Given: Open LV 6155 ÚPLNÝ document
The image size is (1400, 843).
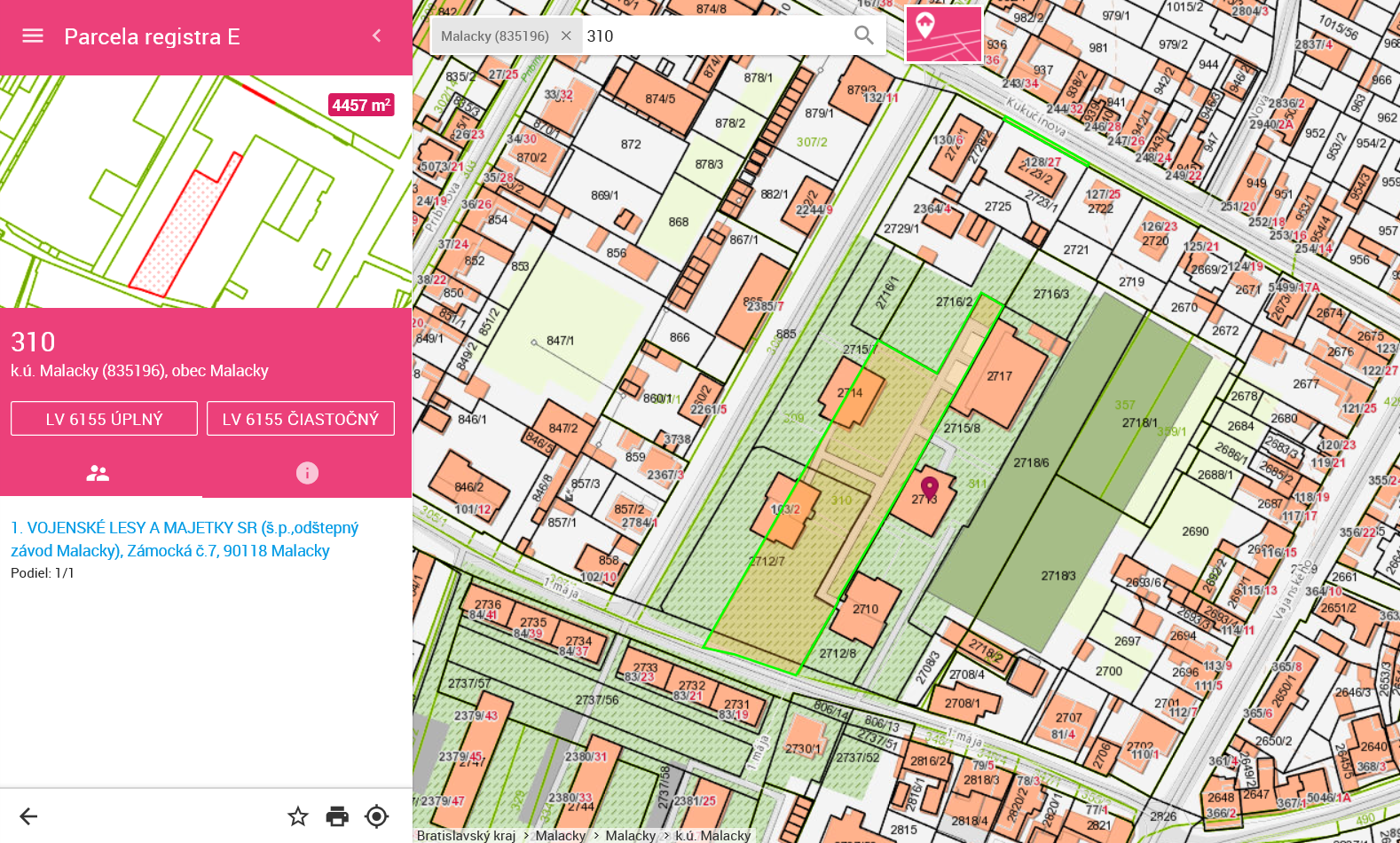Looking at the screenshot, I should point(104,419).
